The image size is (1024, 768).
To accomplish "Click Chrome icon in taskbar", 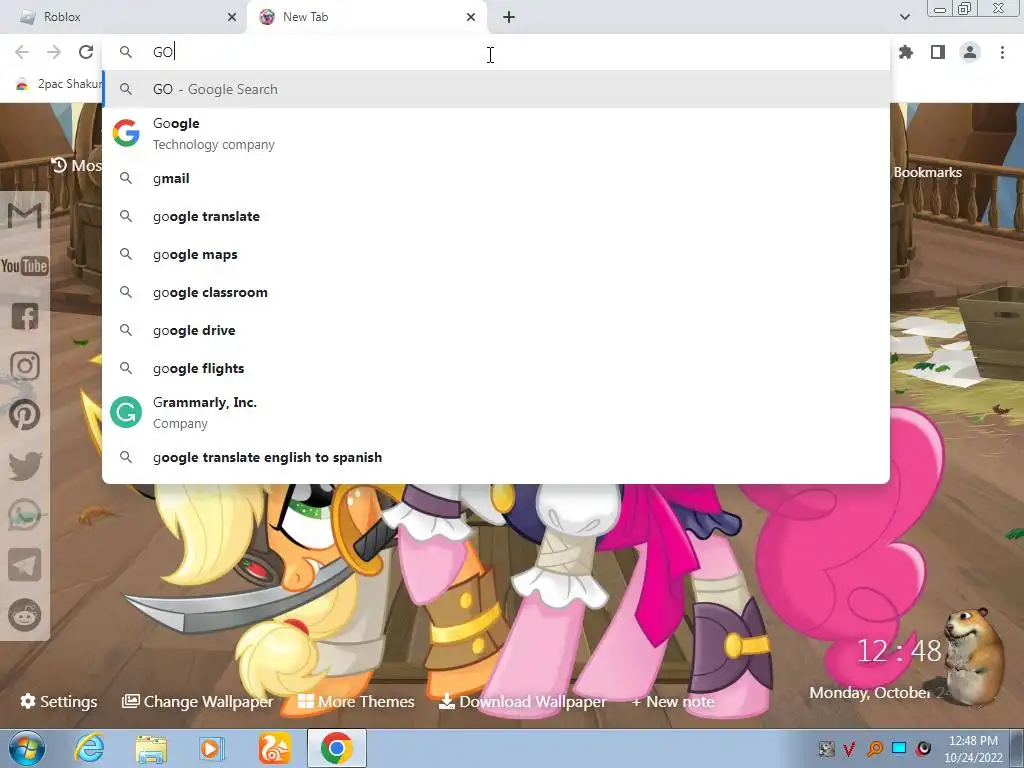I will coord(336,748).
